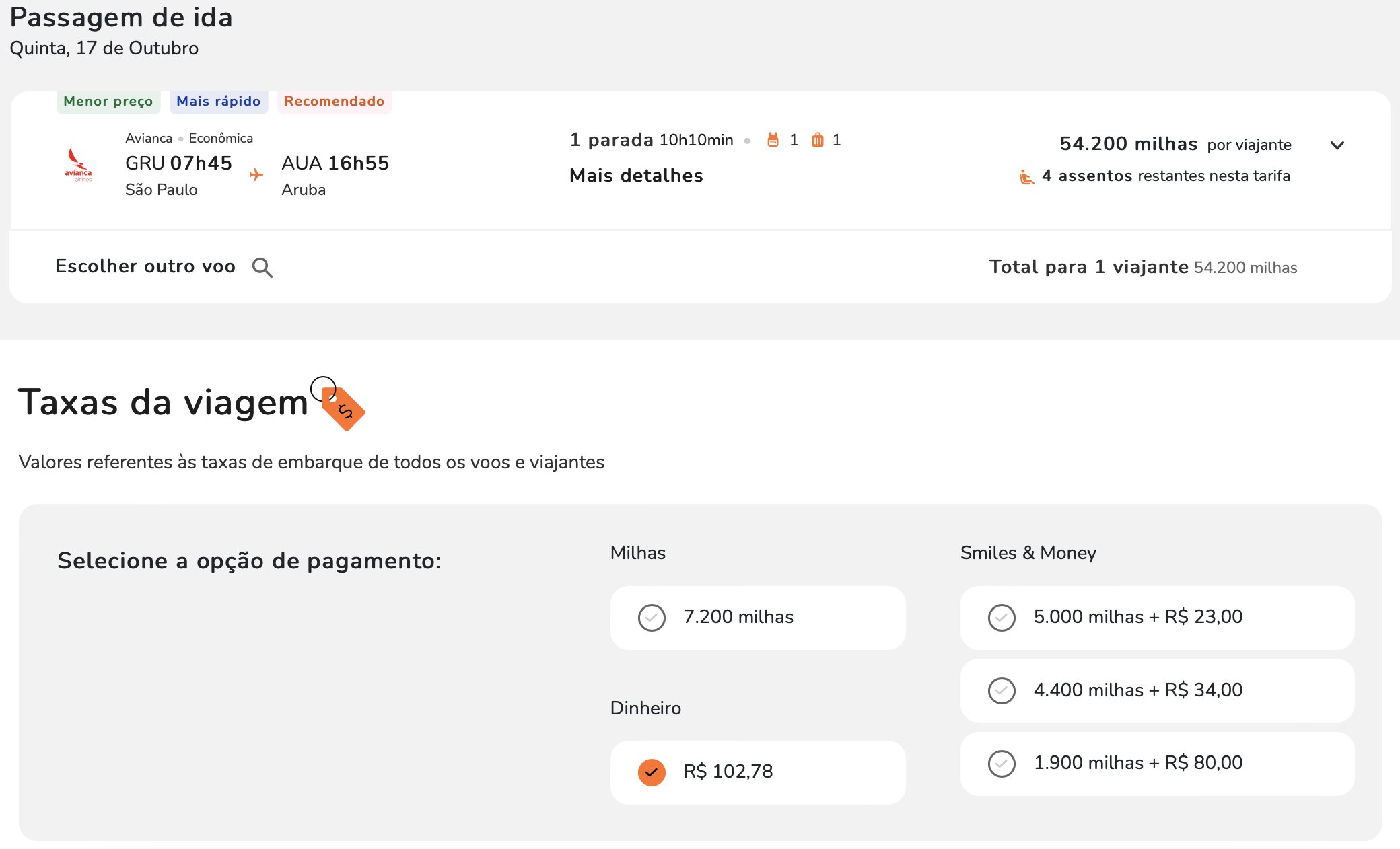Click the Recomendado tag
Screen dimensions: 1400x849
coord(335,102)
